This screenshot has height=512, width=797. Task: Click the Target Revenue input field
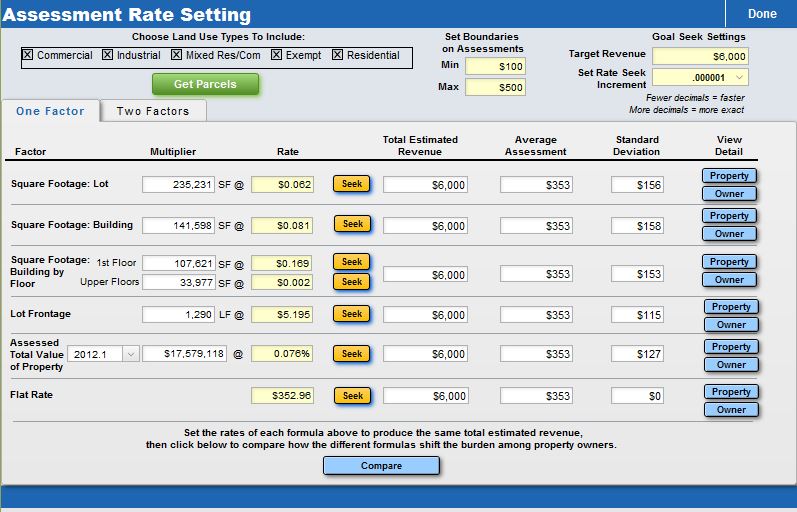tap(700, 57)
